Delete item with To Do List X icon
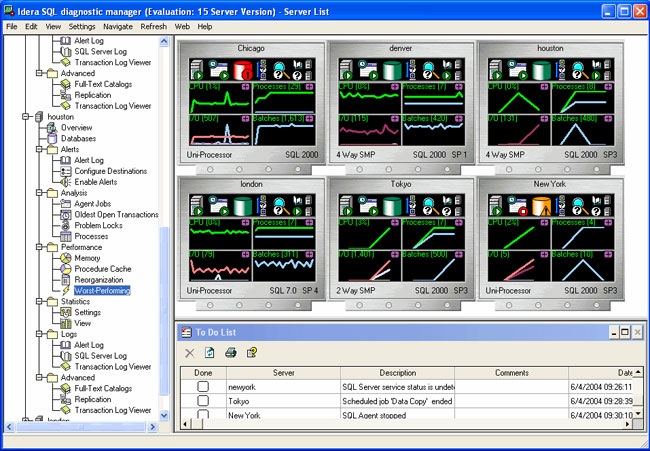Viewport: 650px width, 451px height. [189, 353]
